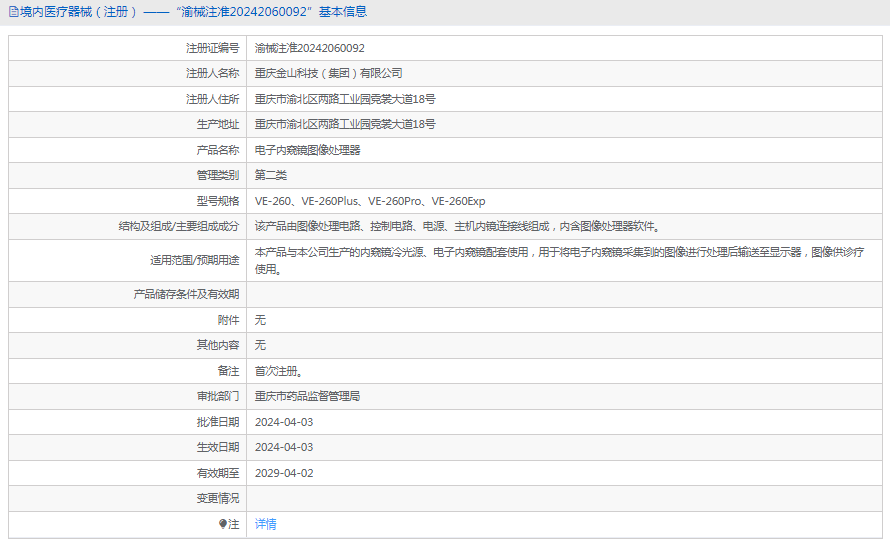This screenshot has width=890, height=548.
Task: Click the document icon before 境内医疗器械 title
Action: pos(14,11)
